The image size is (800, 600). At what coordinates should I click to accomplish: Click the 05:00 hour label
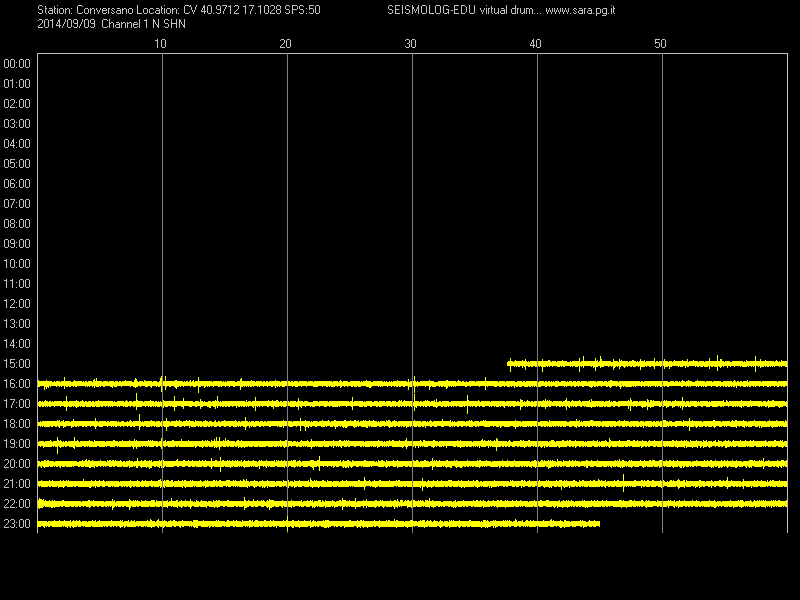click(x=17, y=164)
